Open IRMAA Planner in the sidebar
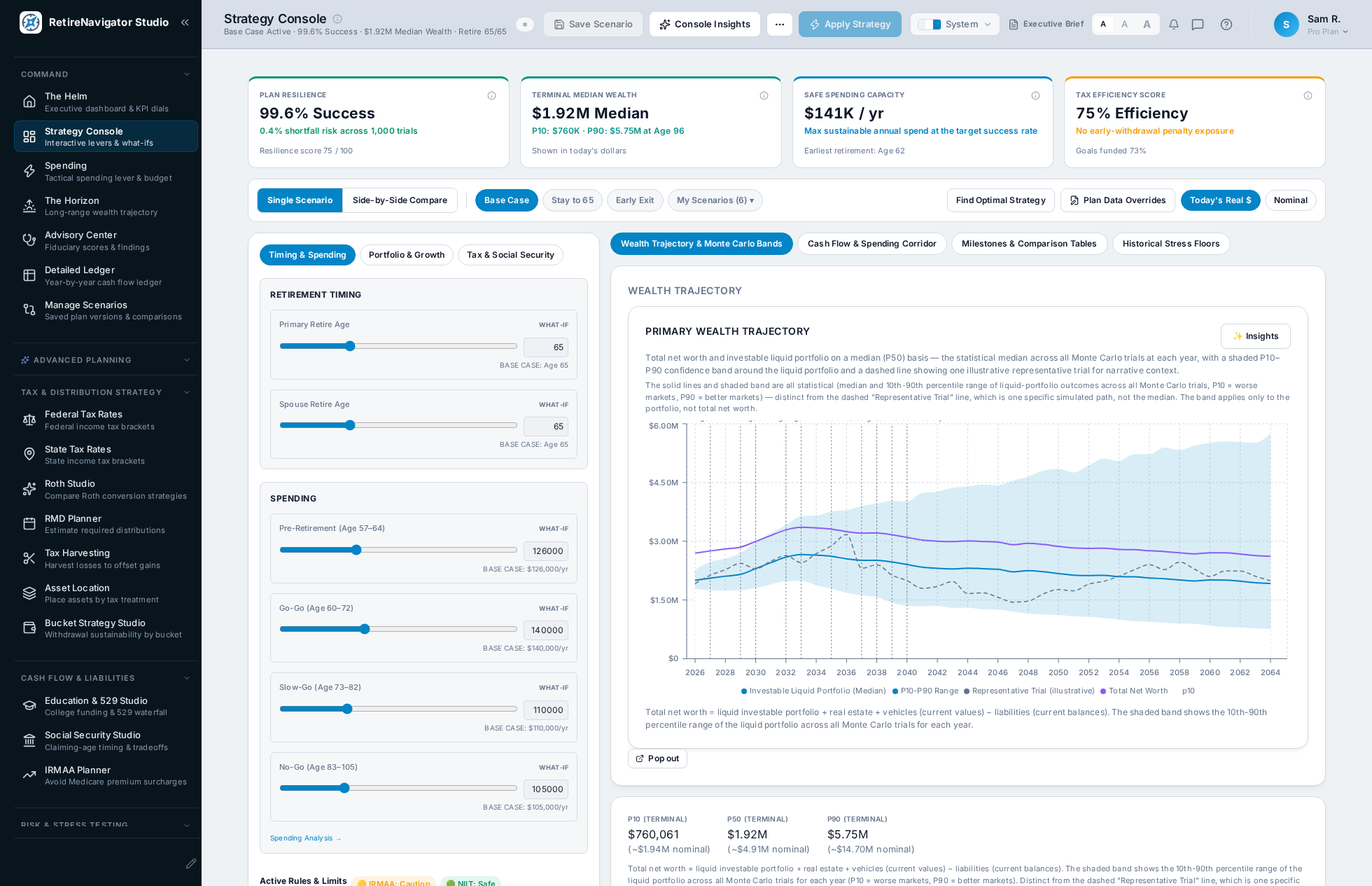The width and height of the screenshot is (1372, 886). (106, 775)
